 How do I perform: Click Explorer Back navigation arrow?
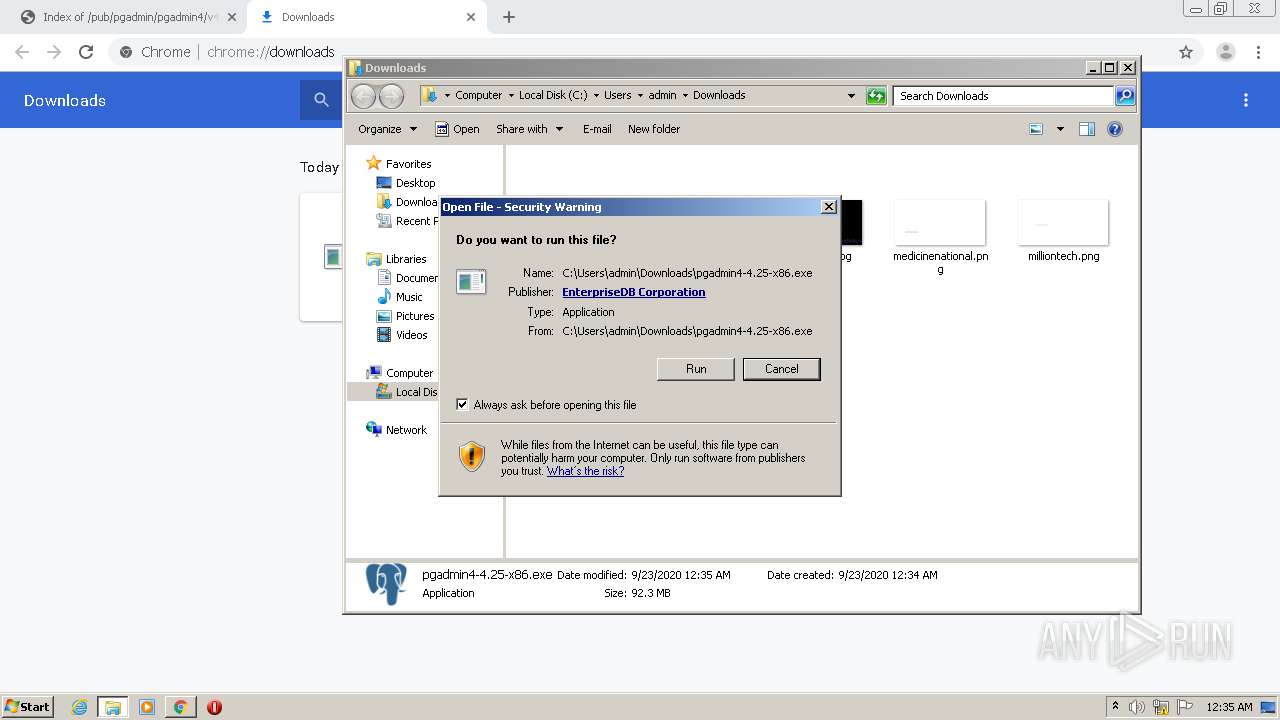click(x=363, y=96)
